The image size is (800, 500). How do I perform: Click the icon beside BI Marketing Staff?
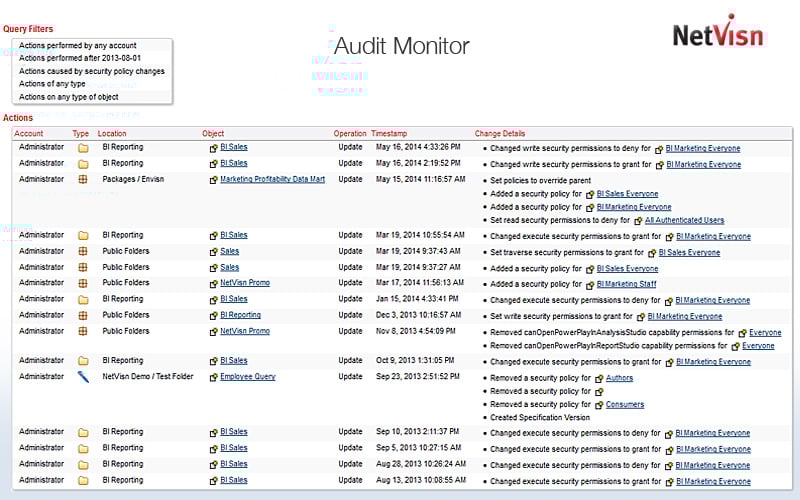pos(589,284)
